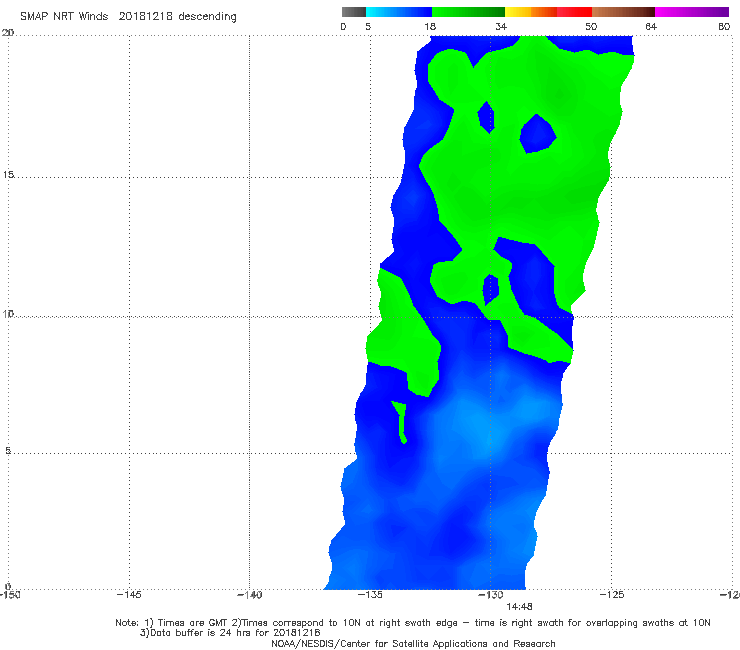Click the longitude axis label -150
Screen dimensions: 740x650
pos(9,594)
